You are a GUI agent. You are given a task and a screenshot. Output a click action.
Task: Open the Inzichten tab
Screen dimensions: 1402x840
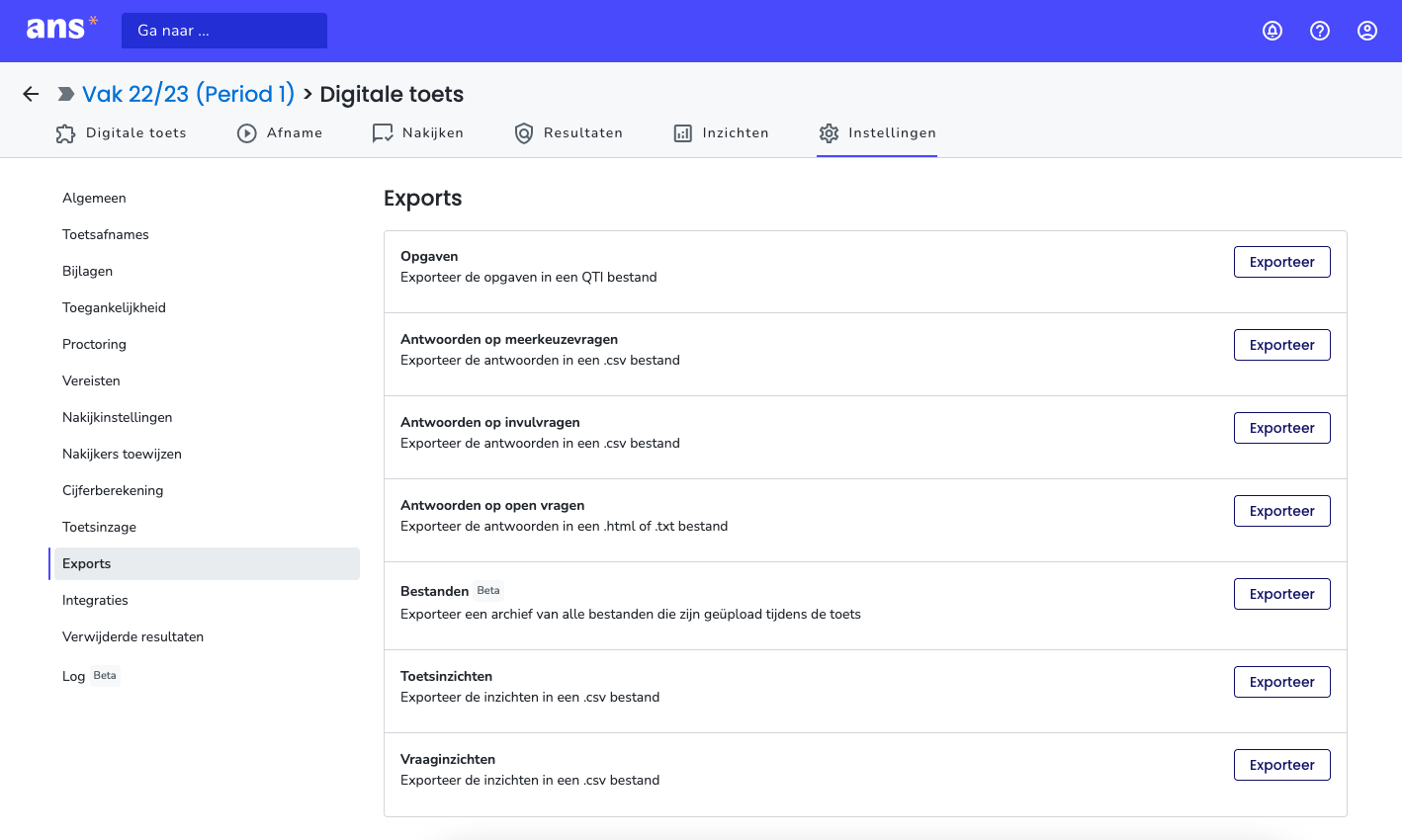(x=721, y=133)
